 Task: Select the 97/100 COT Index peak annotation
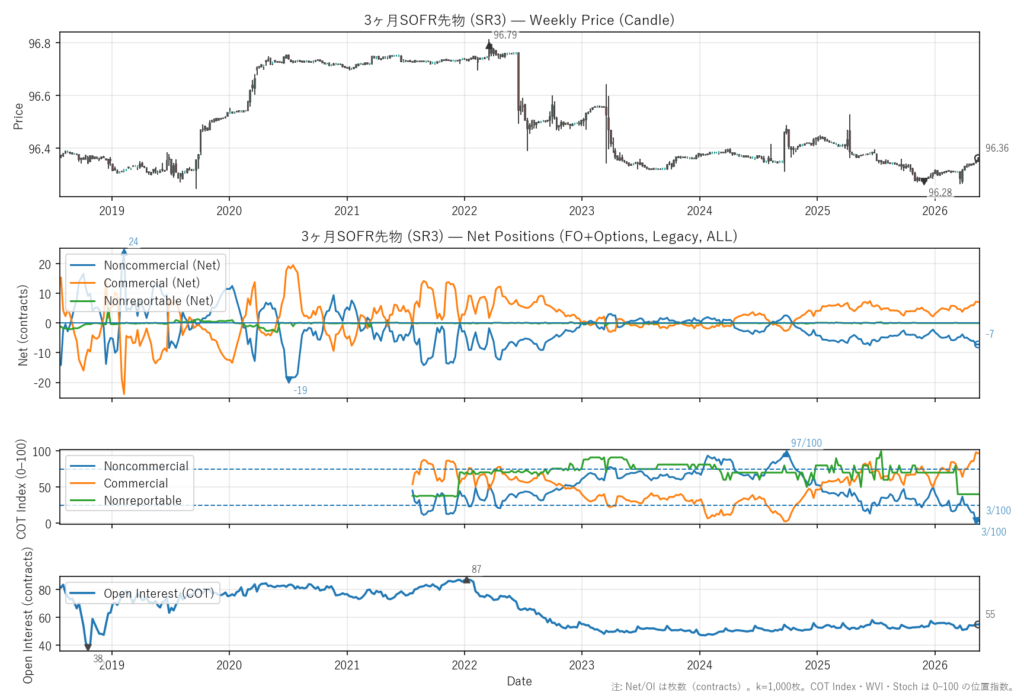click(x=806, y=443)
